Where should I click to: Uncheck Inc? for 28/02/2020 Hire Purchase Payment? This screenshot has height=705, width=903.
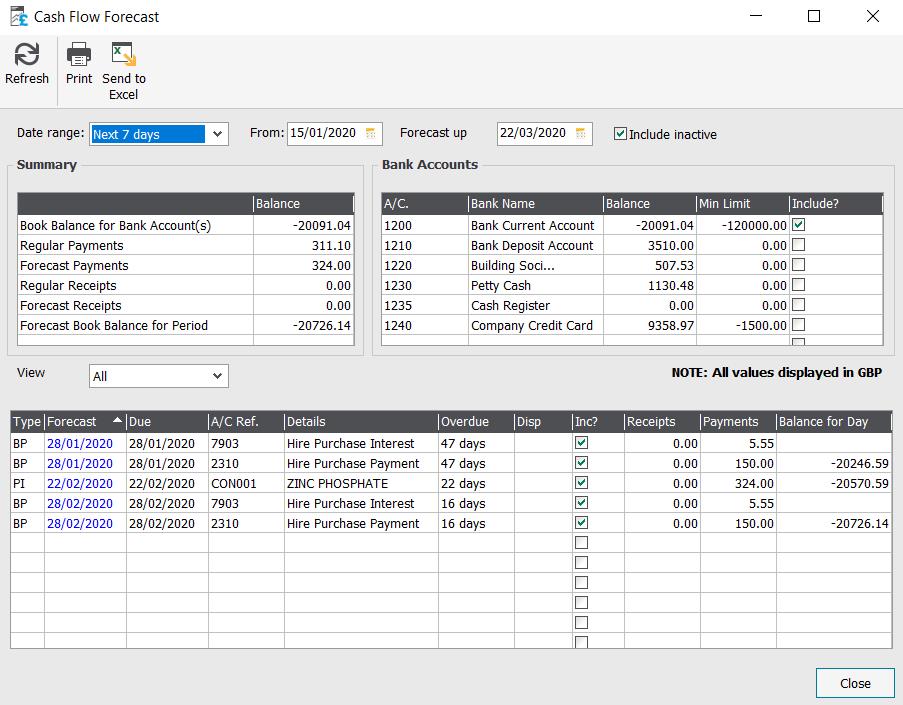(582, 523)
